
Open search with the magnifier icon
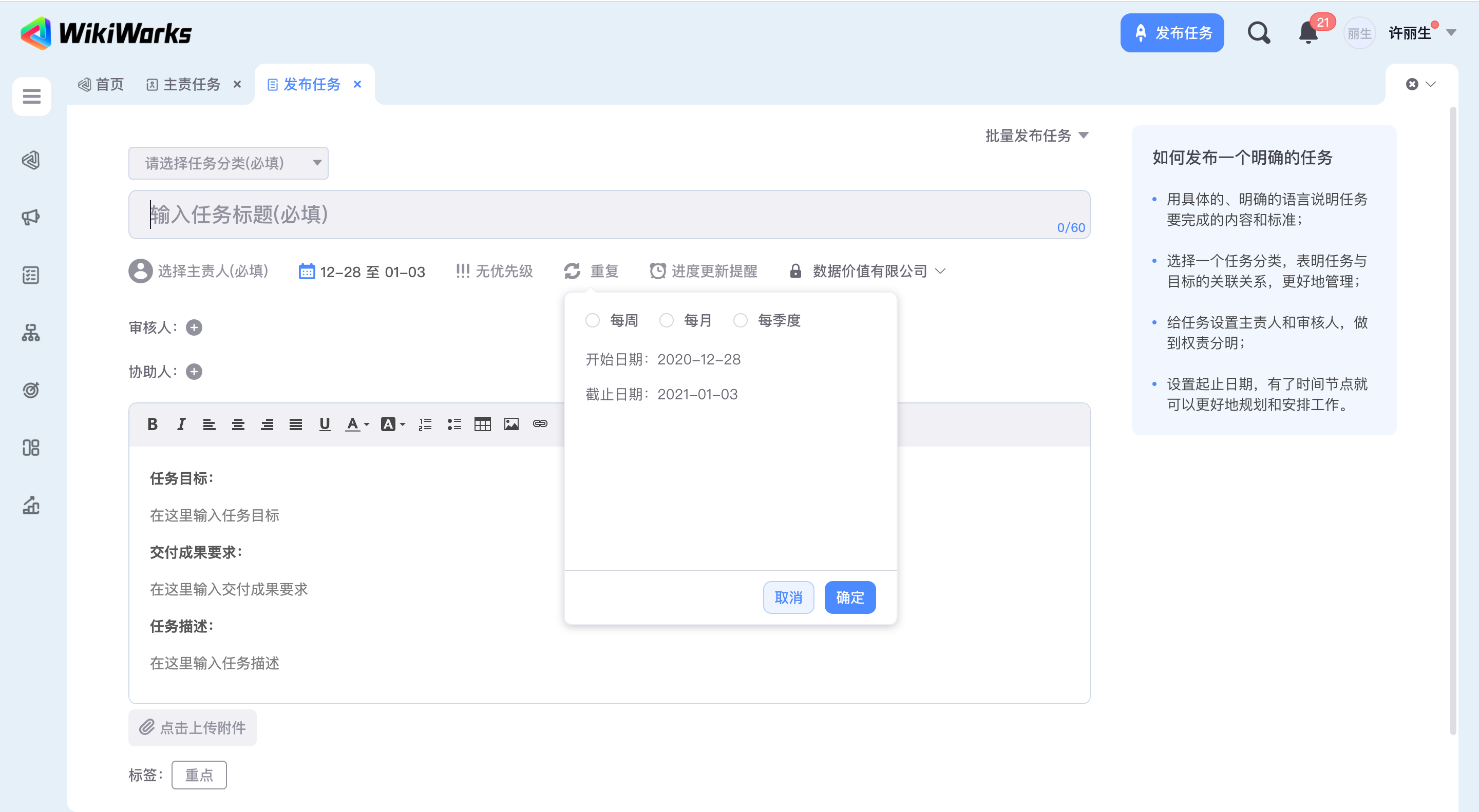1258,33
